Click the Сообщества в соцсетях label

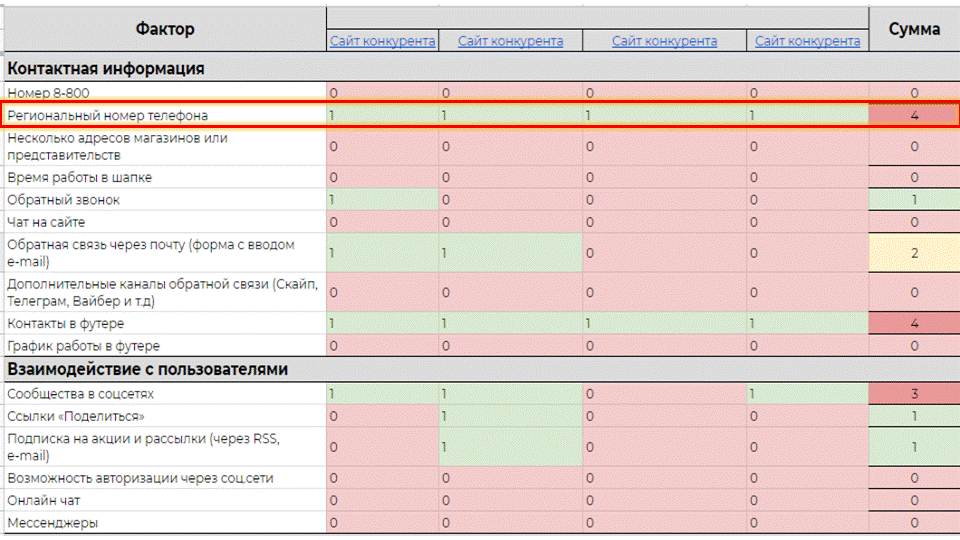pyautogui.click(x=81, y=394)
